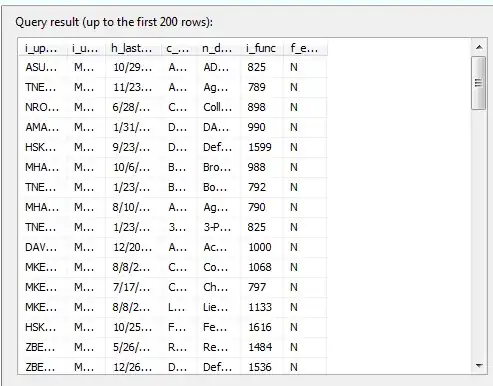Screen dimensions: 493x386
Task: Click the DAV... cell
Action: coord(42,247)
